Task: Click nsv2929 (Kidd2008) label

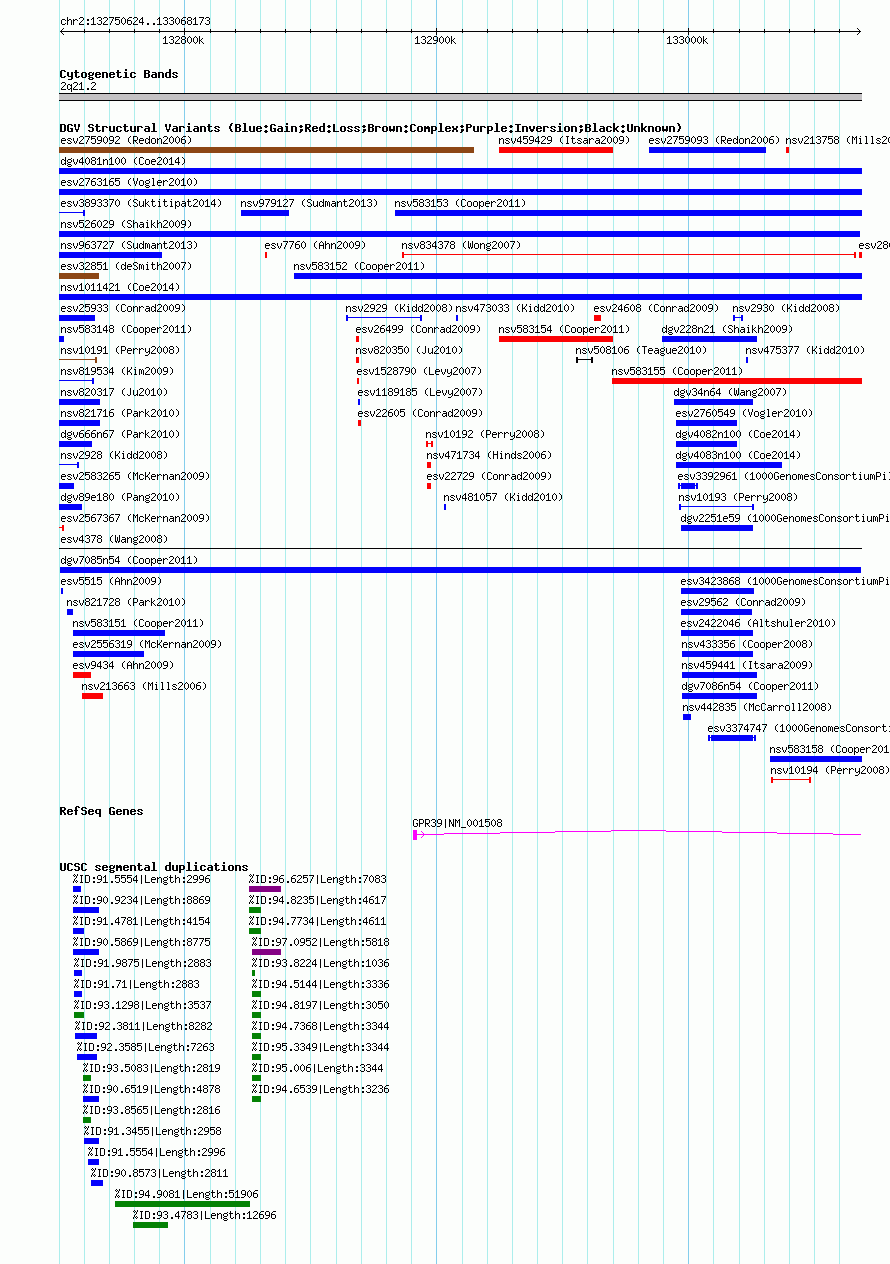Action: 399,308
